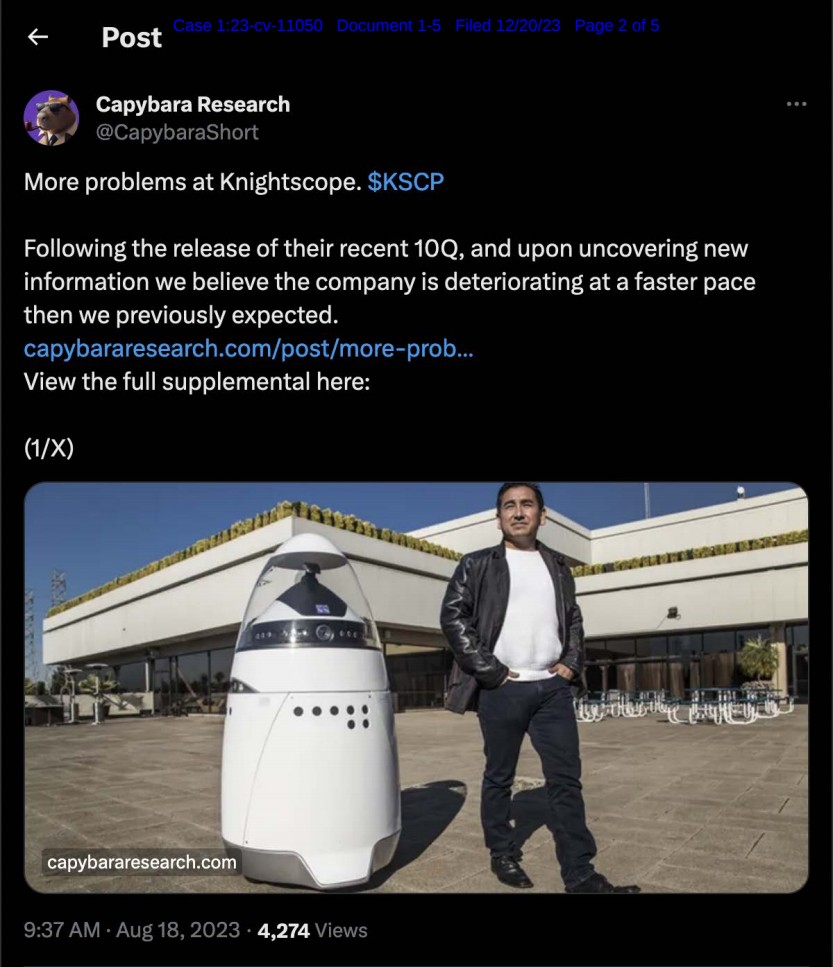Click the man in the preview photo
Image resolution: width=833 pixels, height=967 pixels.
(x=524, y=685)
